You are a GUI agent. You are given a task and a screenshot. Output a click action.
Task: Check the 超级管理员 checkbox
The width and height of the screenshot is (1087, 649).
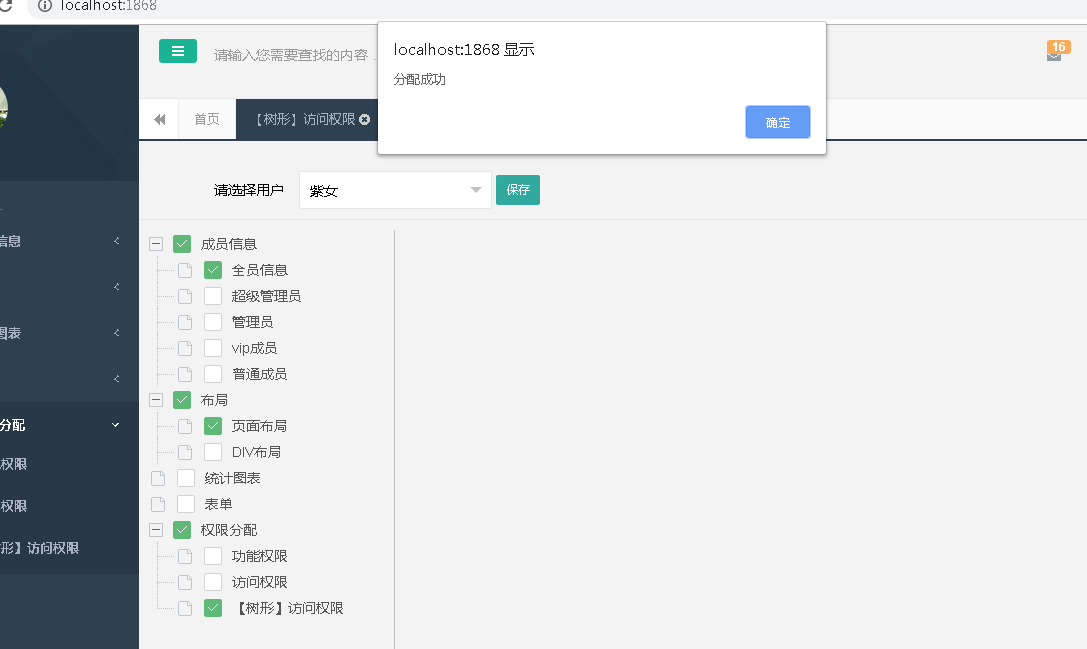(213, 296)
